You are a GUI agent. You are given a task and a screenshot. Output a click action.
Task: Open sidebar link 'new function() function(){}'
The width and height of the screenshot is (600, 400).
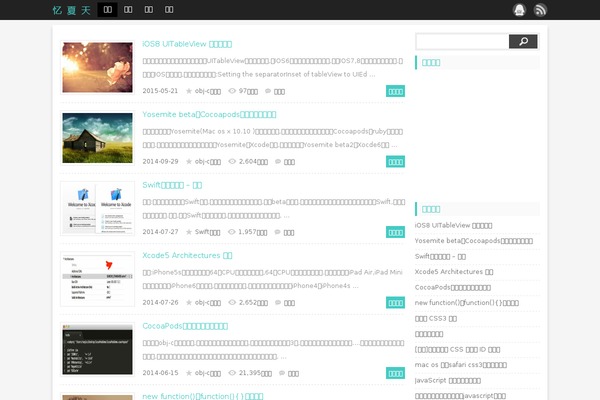click(x=467, y=303)
